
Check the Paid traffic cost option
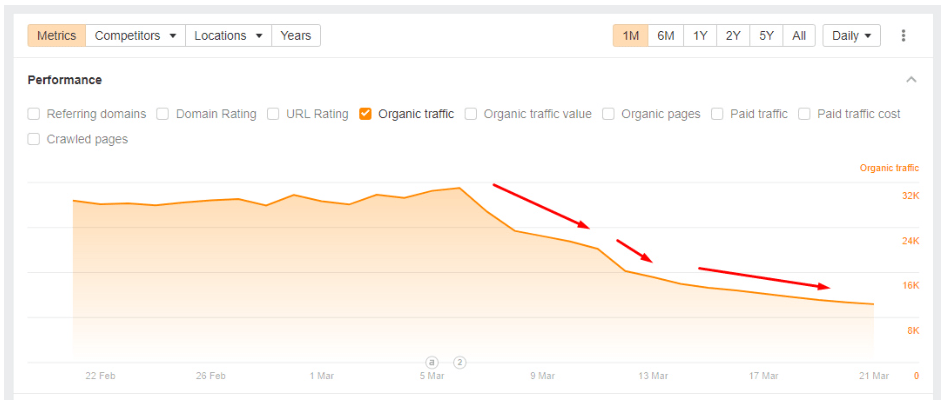point(804,114)
